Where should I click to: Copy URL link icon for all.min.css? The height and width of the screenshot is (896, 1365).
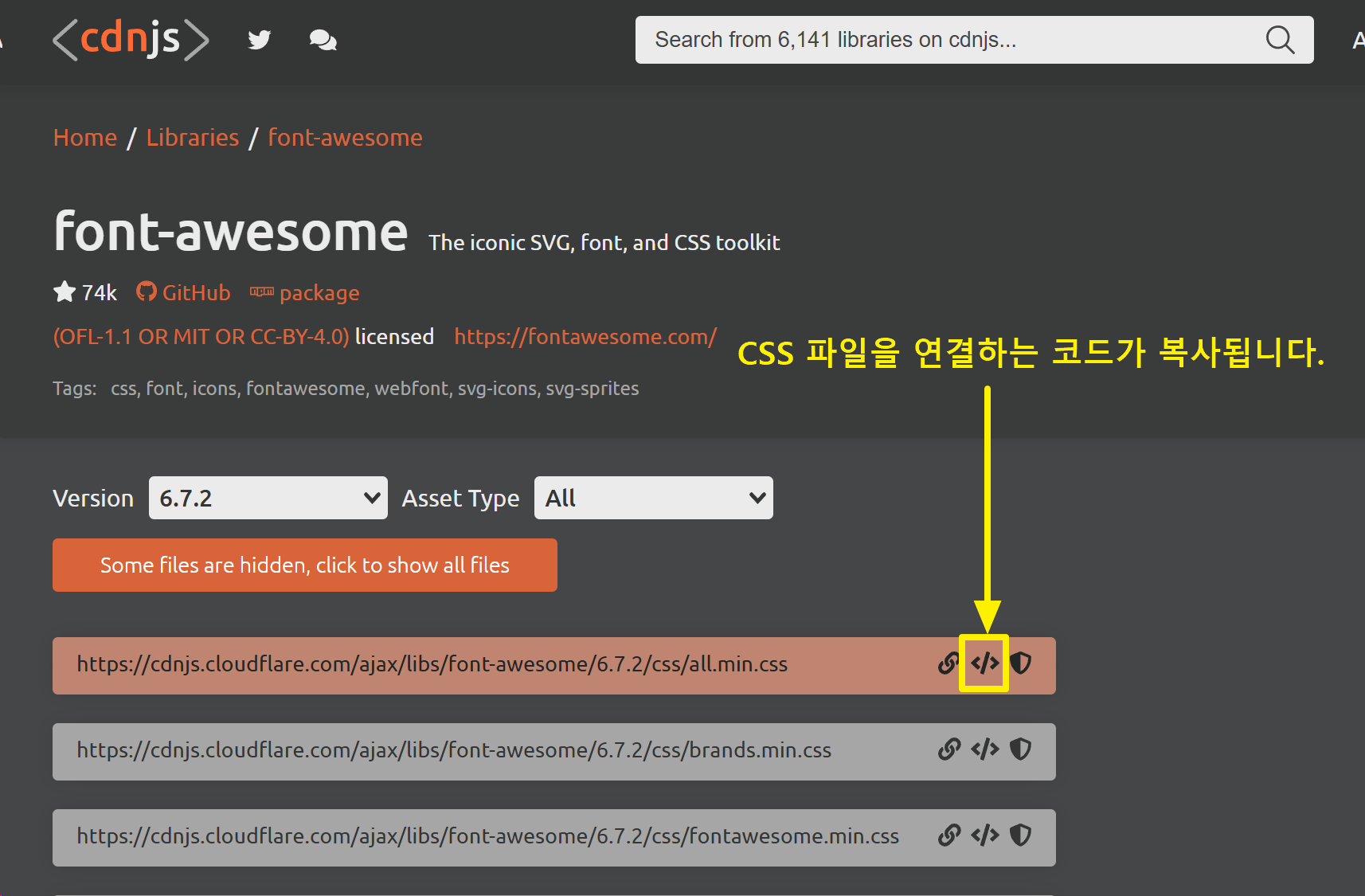pos(948,663)
